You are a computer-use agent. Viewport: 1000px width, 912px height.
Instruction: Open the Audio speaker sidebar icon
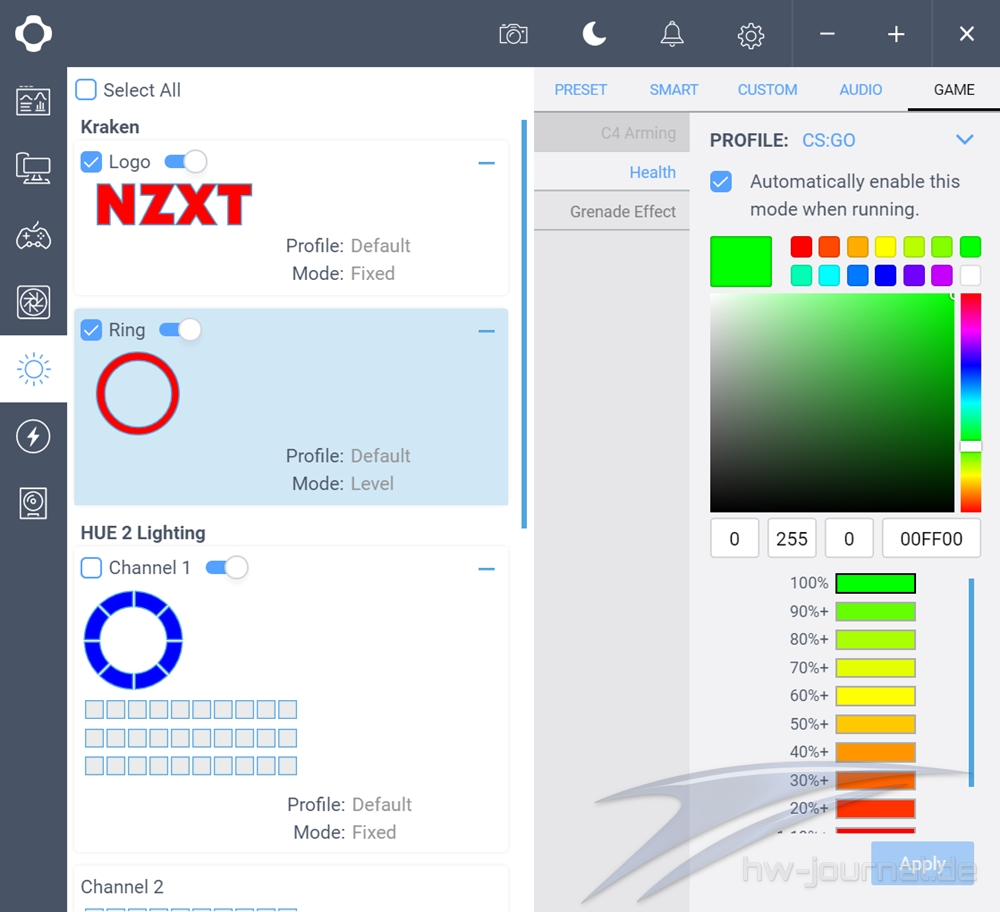(33, 503)
